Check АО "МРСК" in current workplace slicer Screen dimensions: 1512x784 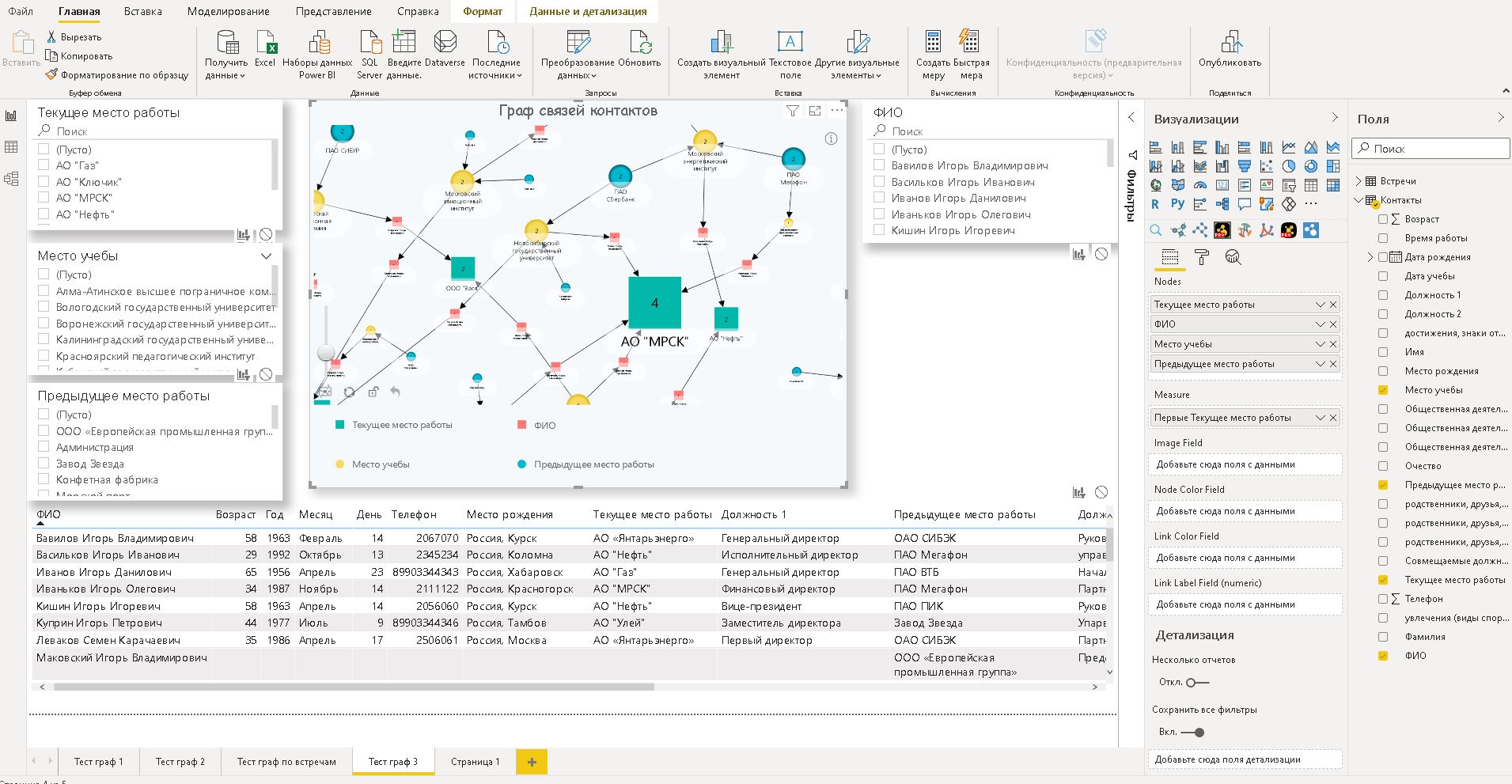pyautogui.click(x=44, y=198)
